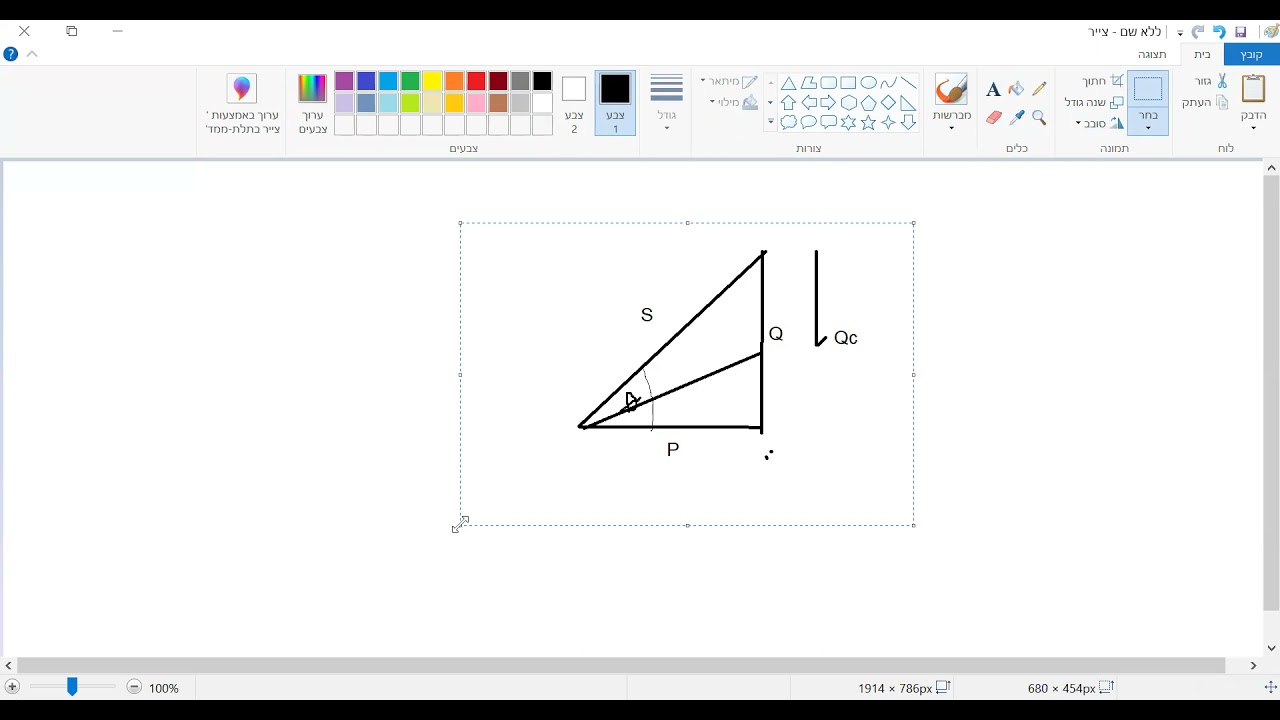Image resolution: width=1280 pixels, height=720 pixels.
Task: Collapse the ribbon with the chevron
Action: pyautogui.click(x=32, y=54)
